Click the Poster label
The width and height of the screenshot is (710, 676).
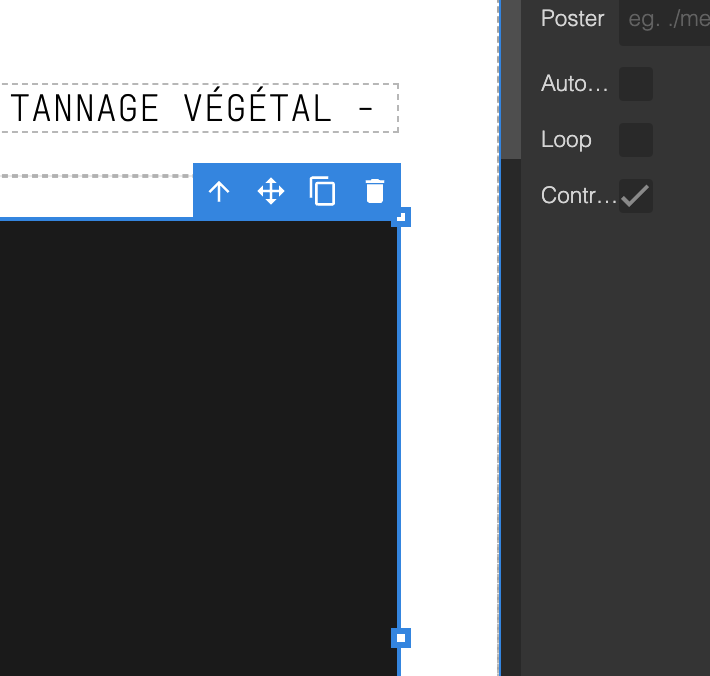click(x=572, y=19)
